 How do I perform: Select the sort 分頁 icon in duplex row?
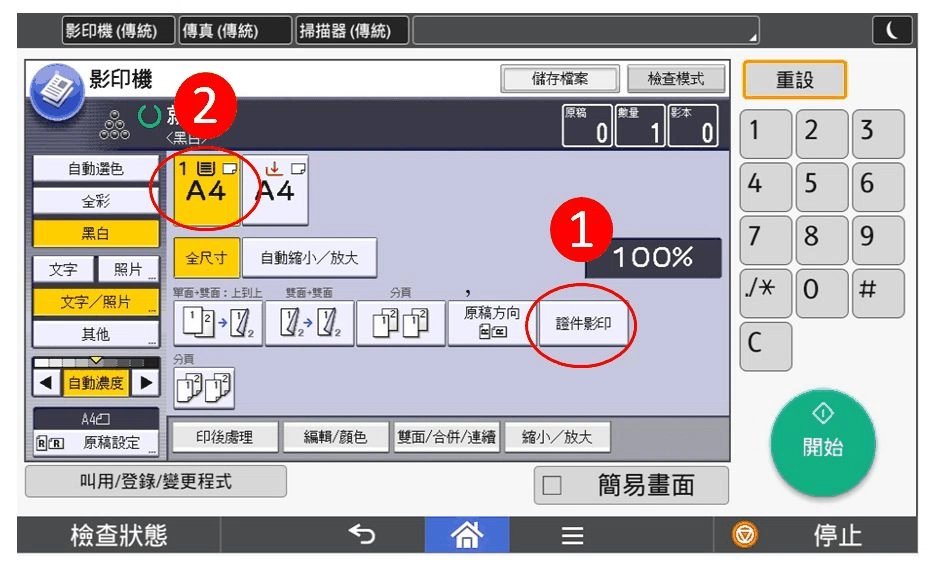401,323
